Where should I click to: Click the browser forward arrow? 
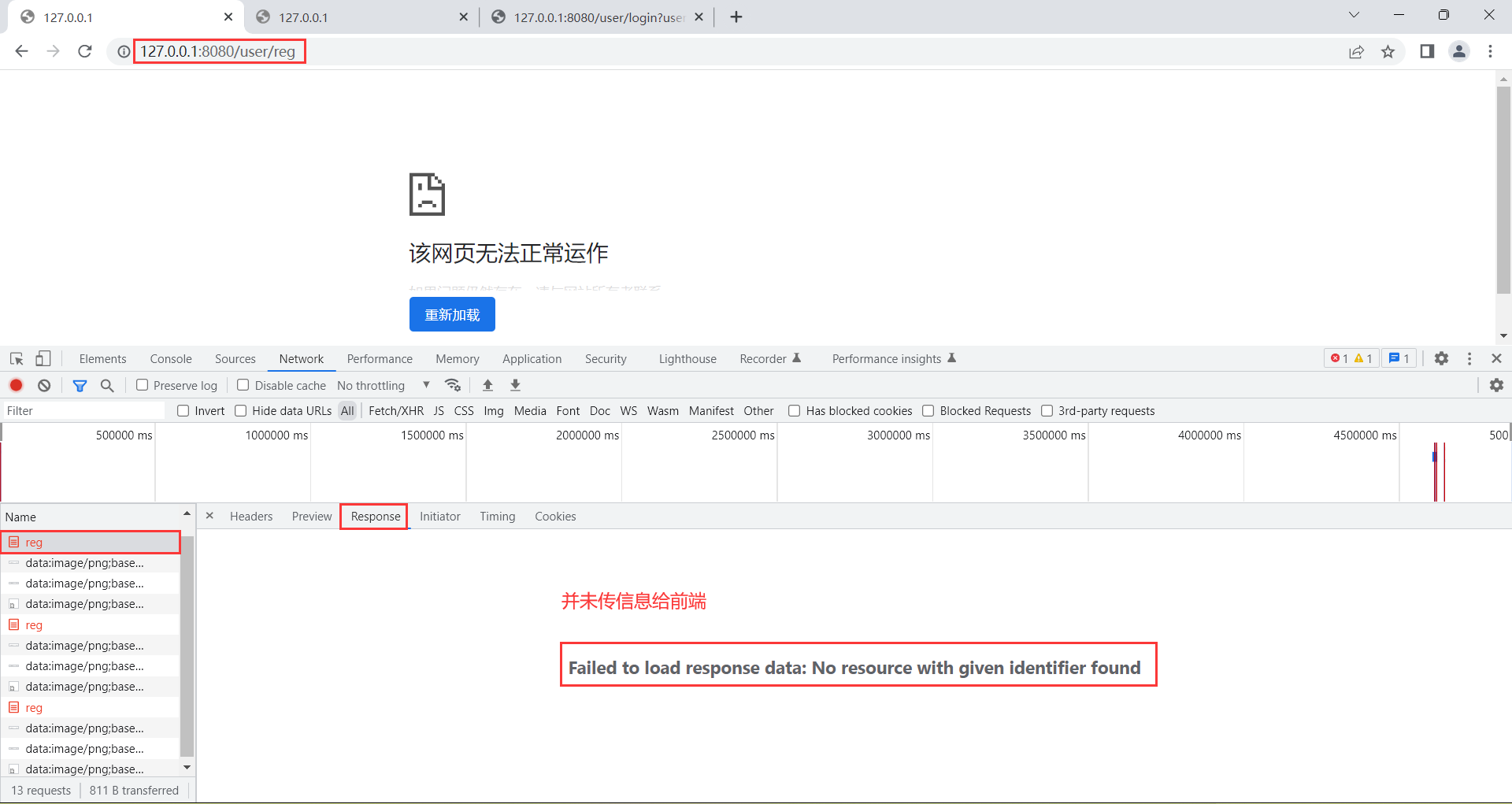[x=53, y=51]
